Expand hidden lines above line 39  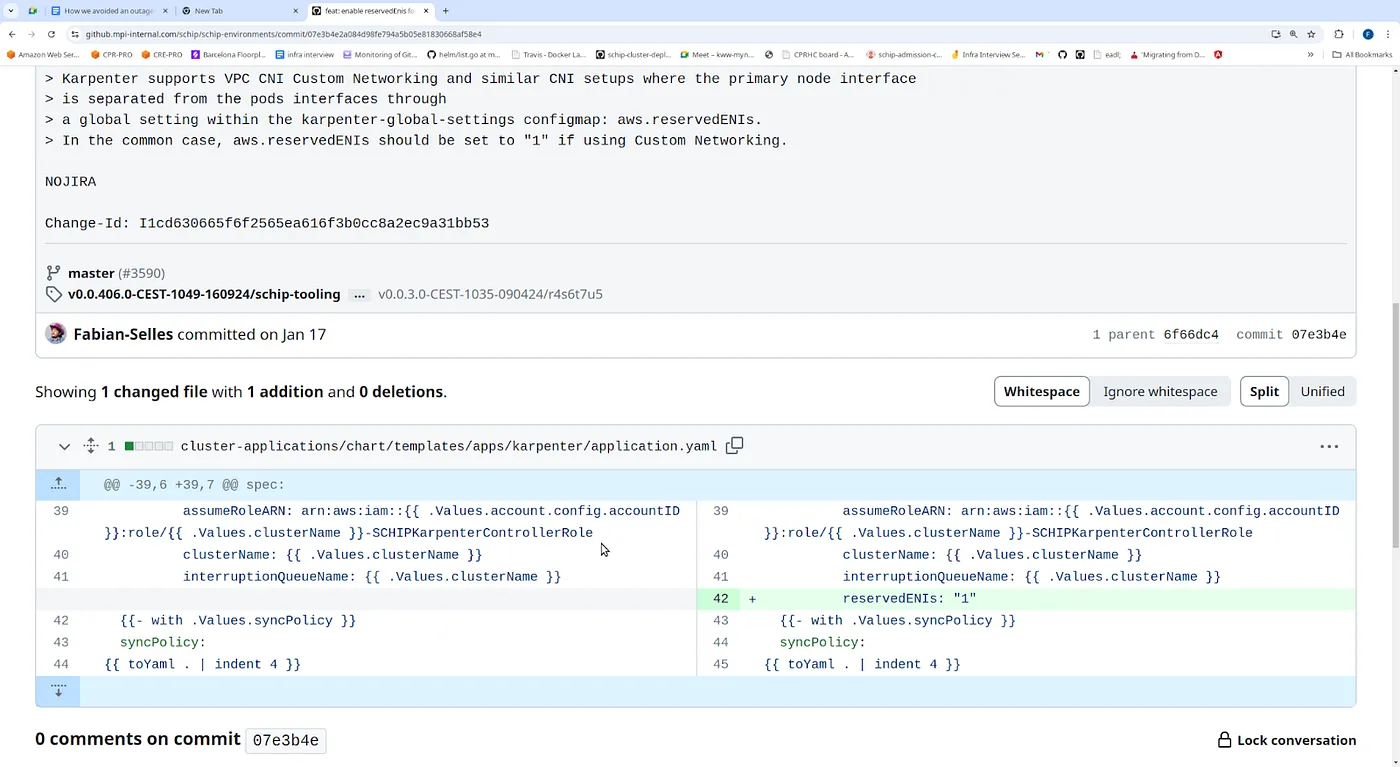pyautogui.click(x=58, y=485)
